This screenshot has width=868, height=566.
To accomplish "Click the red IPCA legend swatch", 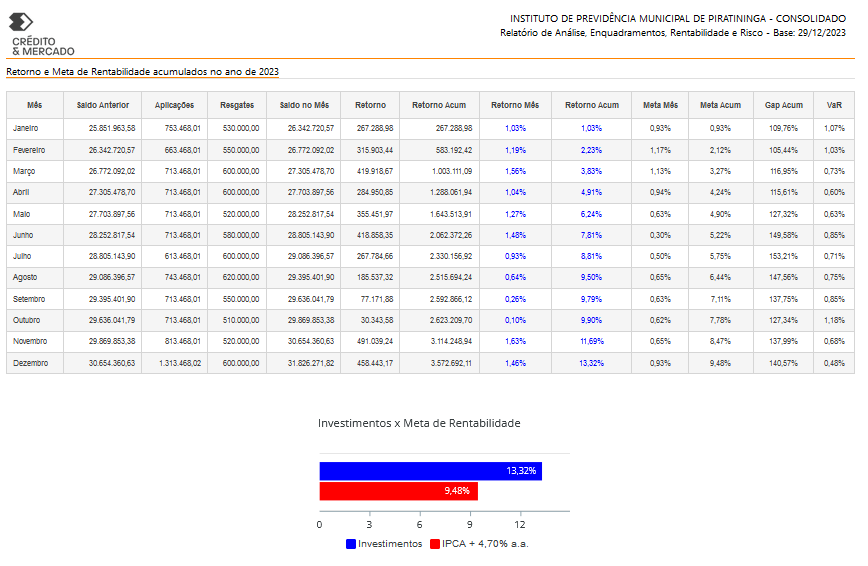I will (x=435, y=544).
